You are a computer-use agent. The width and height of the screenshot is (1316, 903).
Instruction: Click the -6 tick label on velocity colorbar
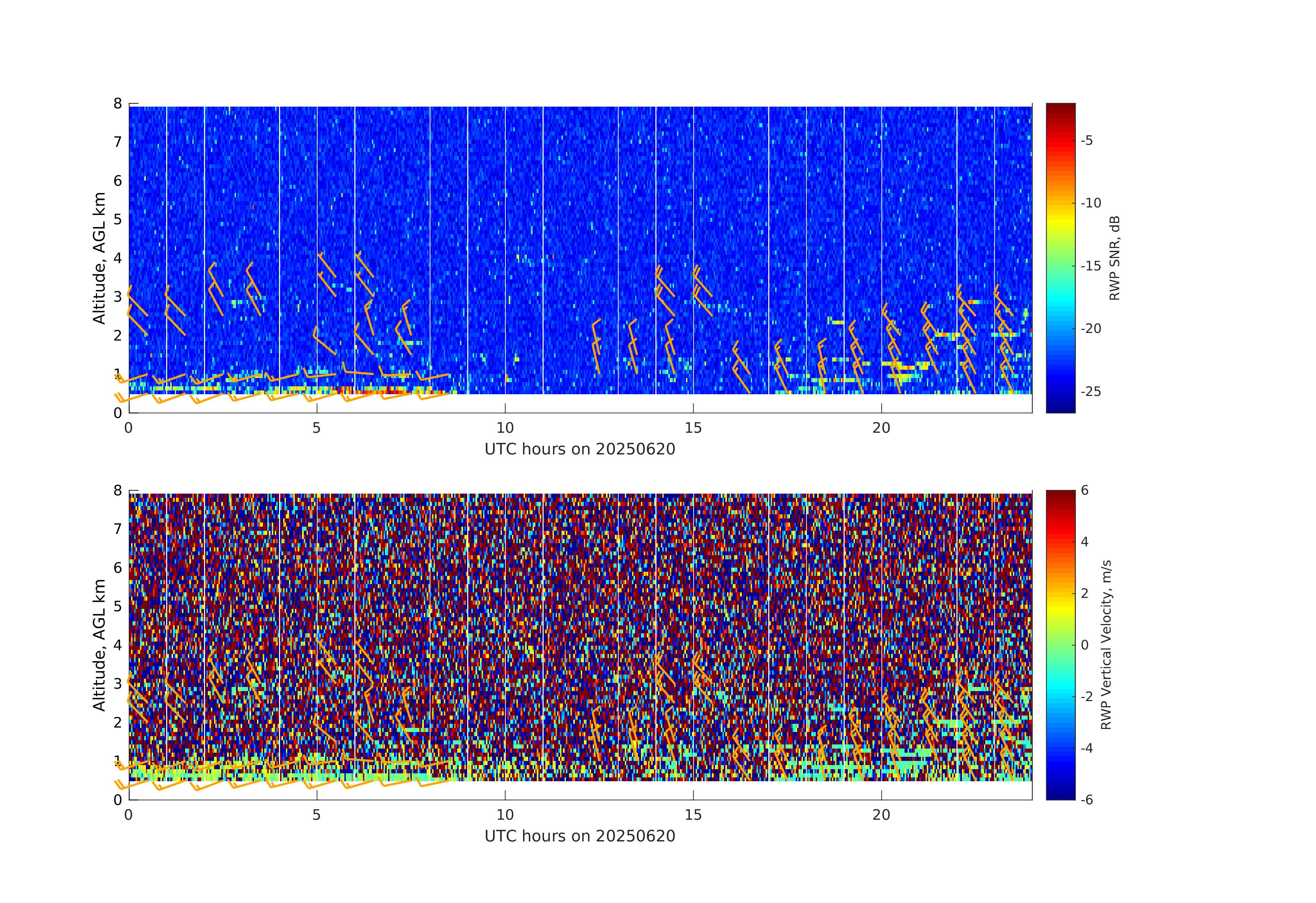coord(1087,800)
